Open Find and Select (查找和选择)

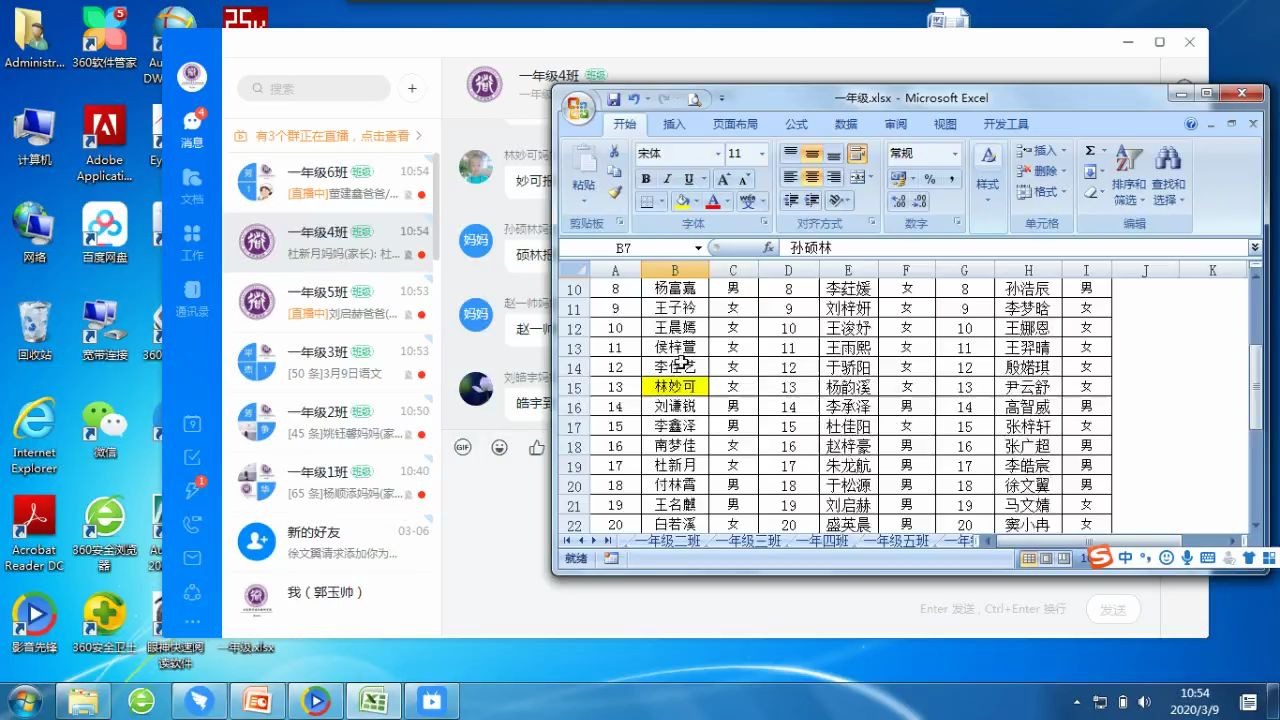(1168, 174)
